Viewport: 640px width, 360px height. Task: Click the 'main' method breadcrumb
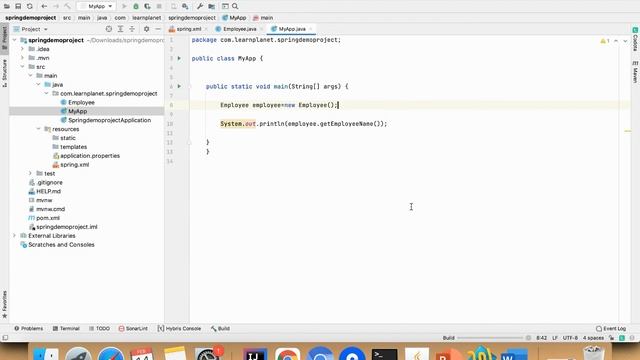[x=263, y=18]
